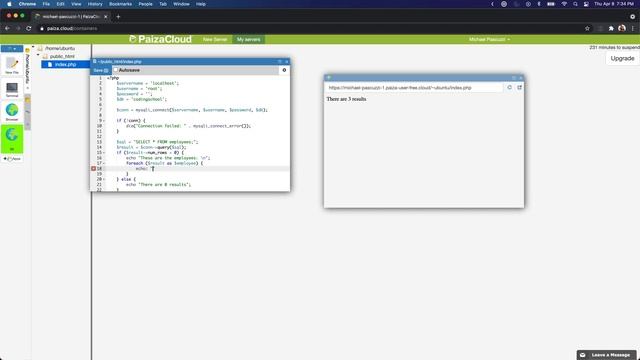
Task: Click the Leave a Message chat button
Action: (x=607, y=355)
